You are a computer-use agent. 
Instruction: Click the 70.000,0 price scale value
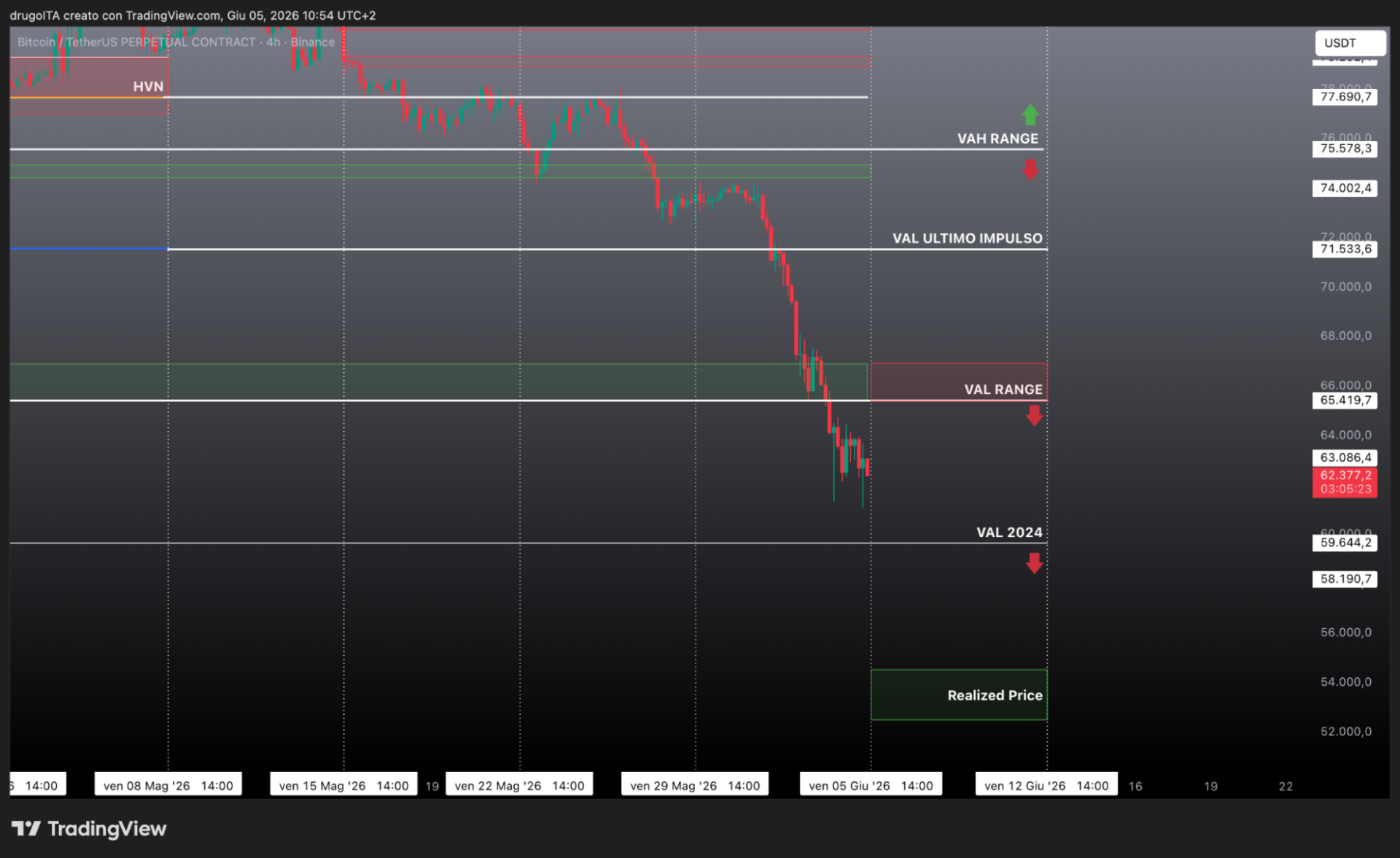(x=1345, y=287)
